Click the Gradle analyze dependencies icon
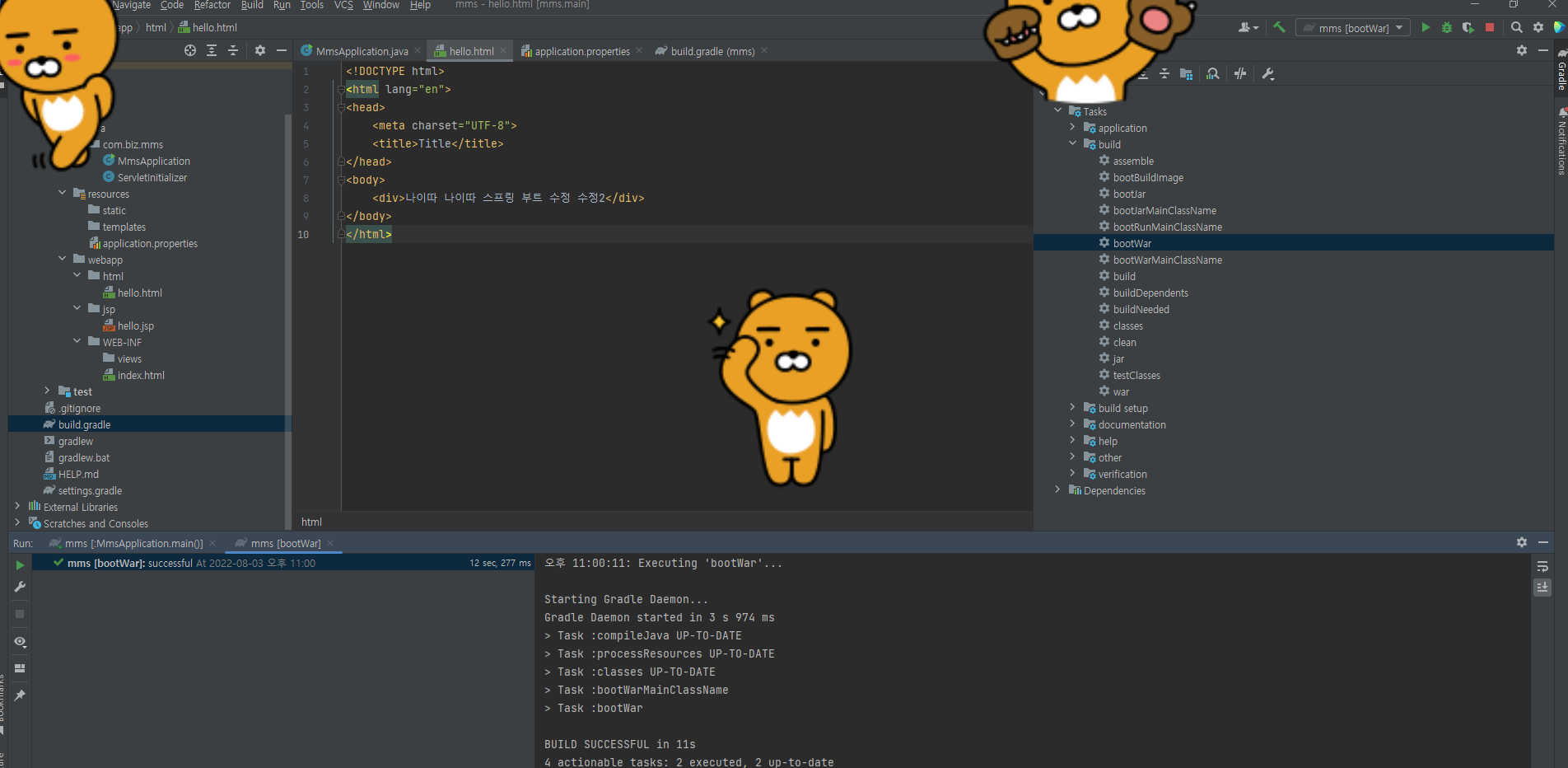 1213,74
